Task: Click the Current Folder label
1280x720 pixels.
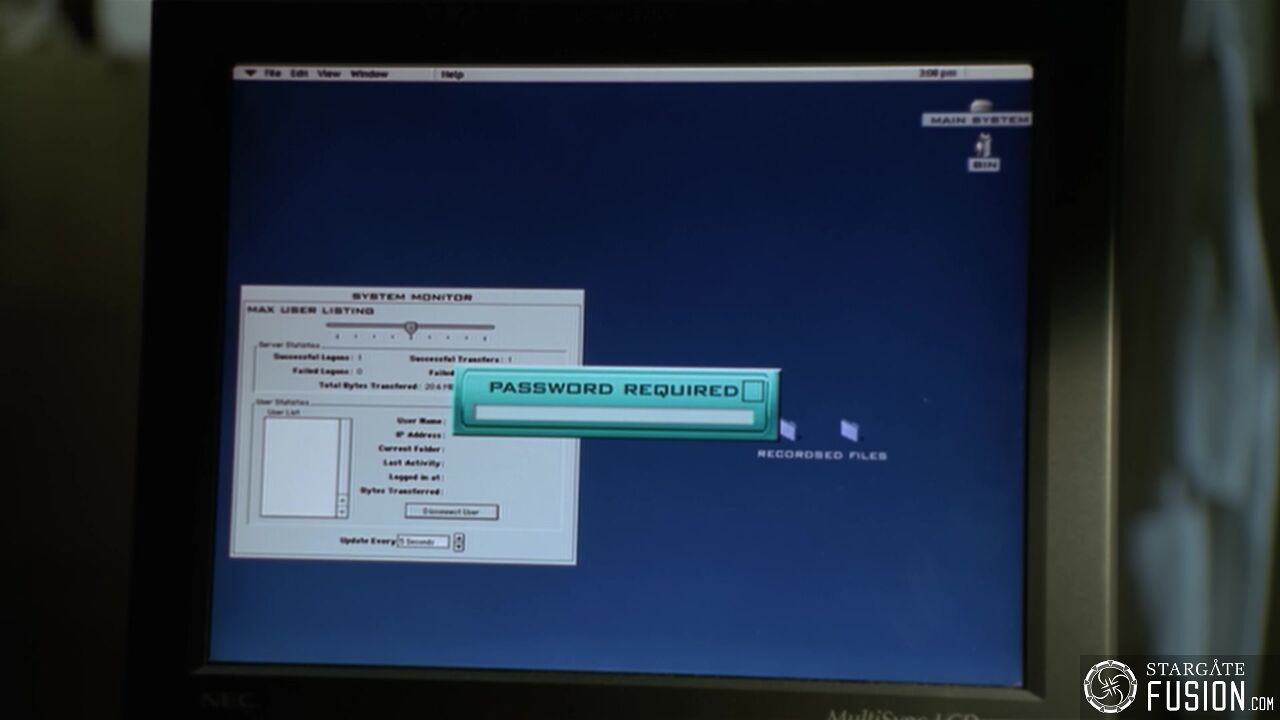Action: click(411, 449)
